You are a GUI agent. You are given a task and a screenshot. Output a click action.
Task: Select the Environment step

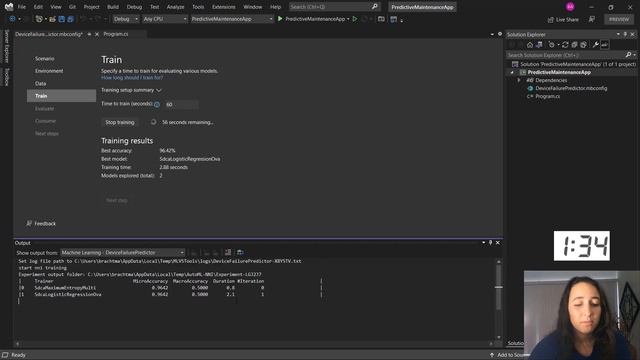[49, 71]
